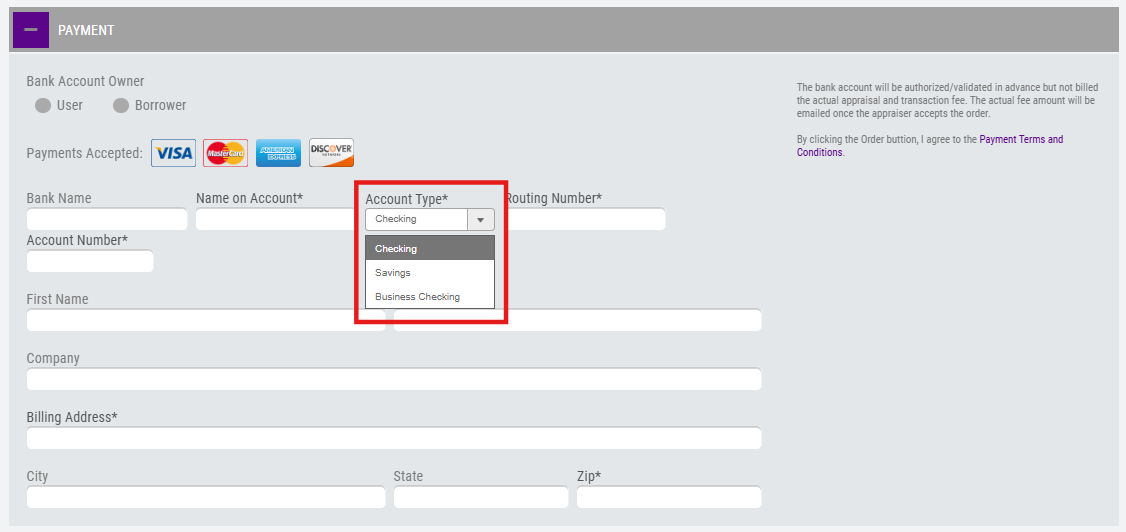The width and height of the screenshot is (1126, 532).
Task: Select Borrower as bank account owner
Action: tap(121, 106)
